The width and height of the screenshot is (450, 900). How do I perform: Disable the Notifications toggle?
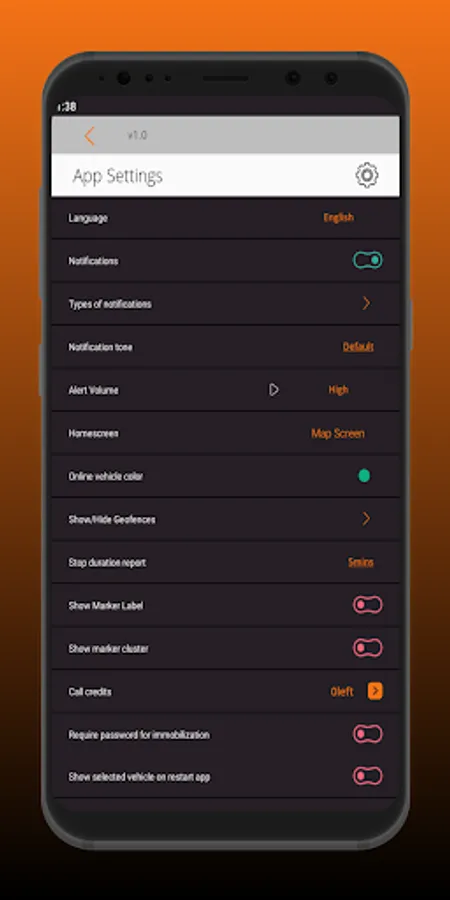point(367,261)
